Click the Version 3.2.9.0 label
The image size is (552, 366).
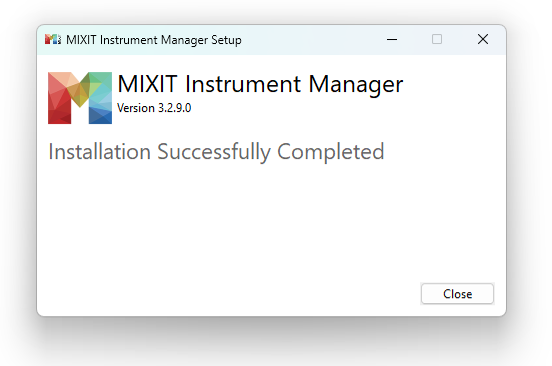pos(154,108)
